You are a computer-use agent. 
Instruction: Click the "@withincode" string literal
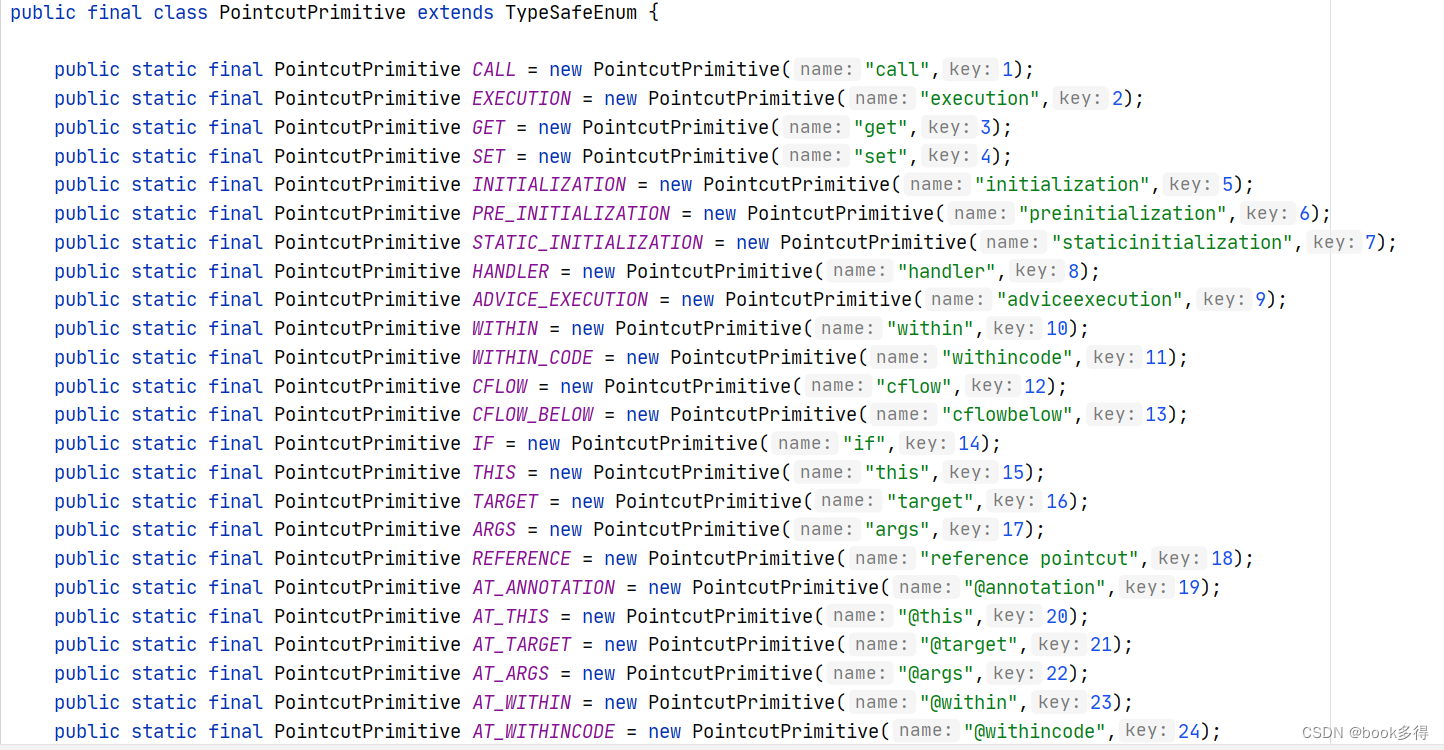(x=1035, y=732)
